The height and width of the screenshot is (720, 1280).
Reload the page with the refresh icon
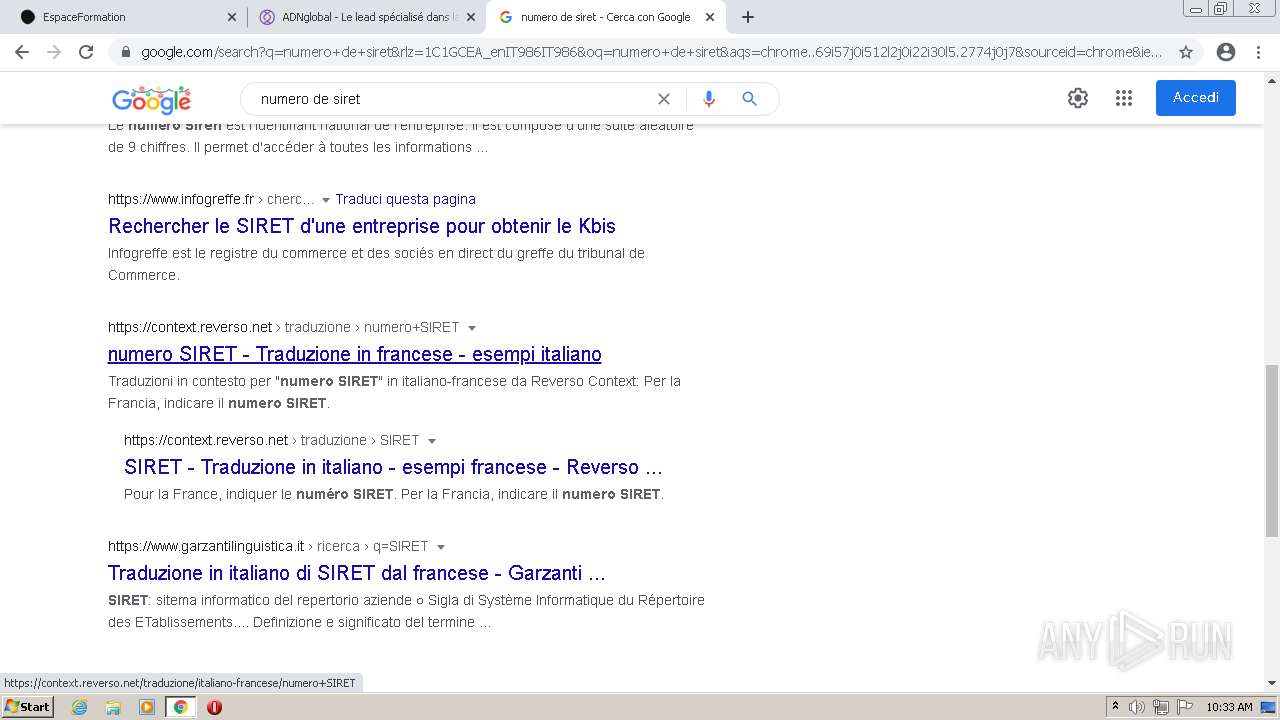tap(86, 52)
